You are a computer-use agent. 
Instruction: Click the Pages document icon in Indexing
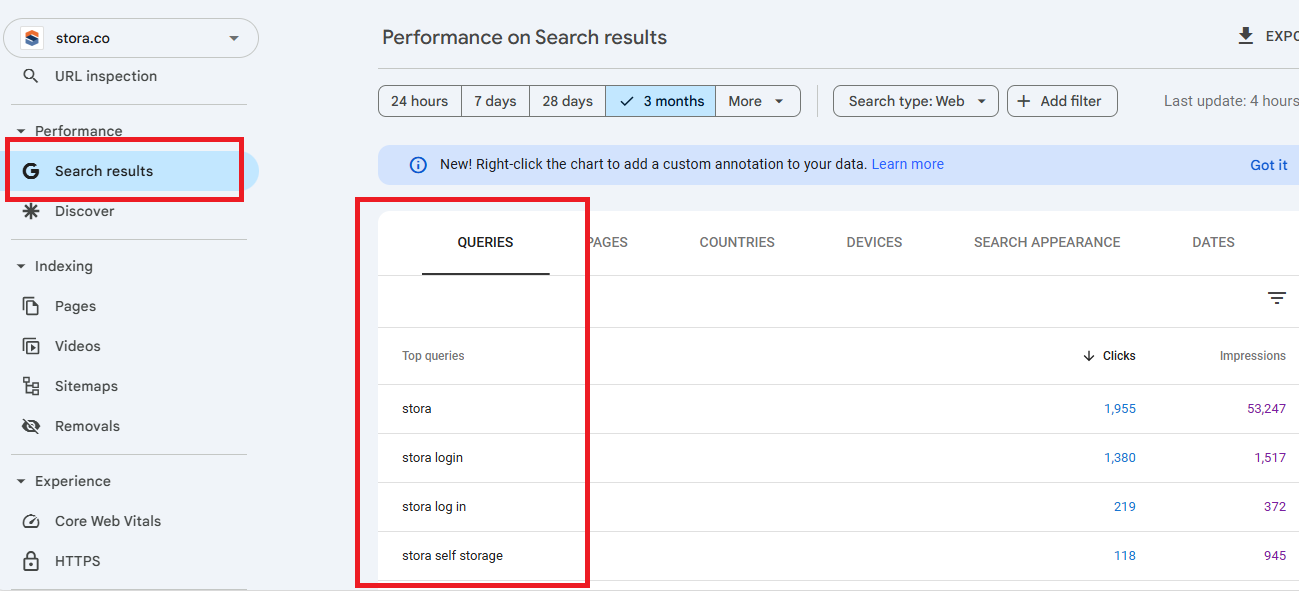tap(31, 306)
